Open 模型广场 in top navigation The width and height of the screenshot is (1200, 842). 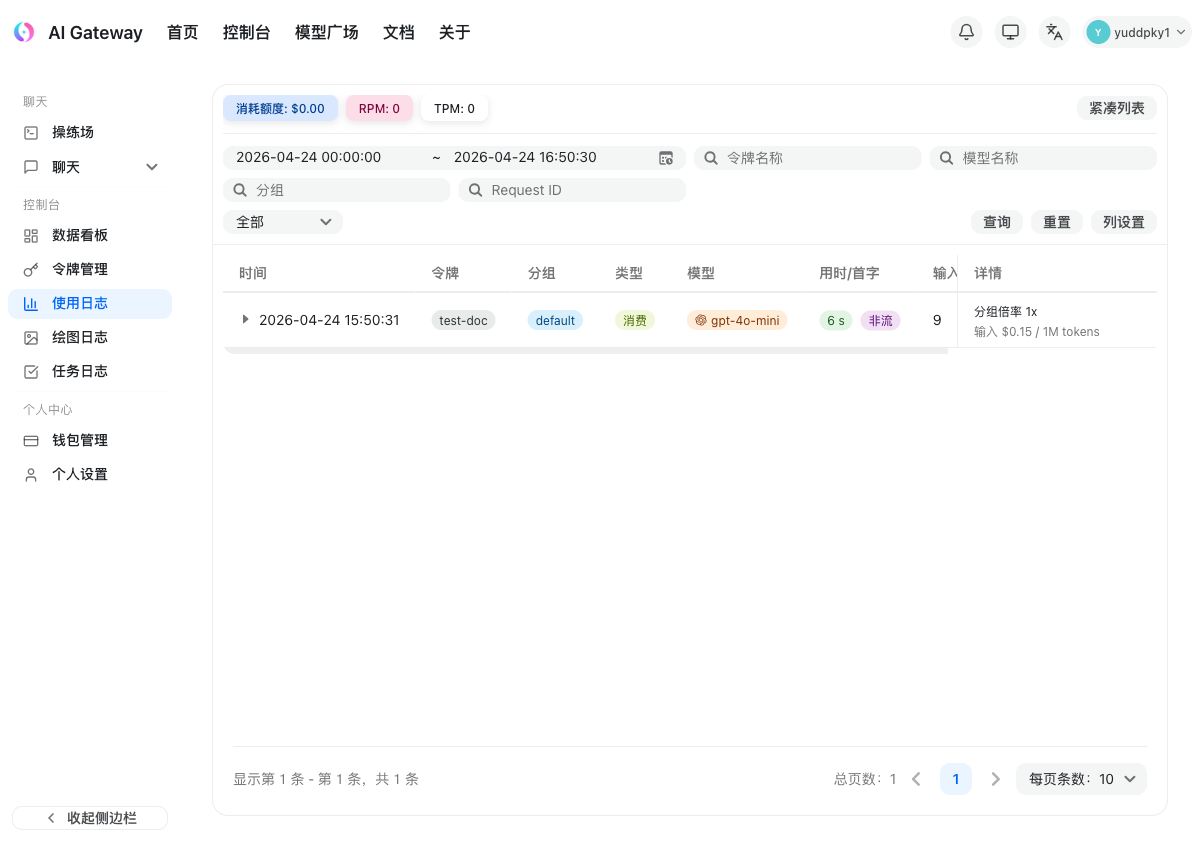pyautogui.click(x=326, y=32)
